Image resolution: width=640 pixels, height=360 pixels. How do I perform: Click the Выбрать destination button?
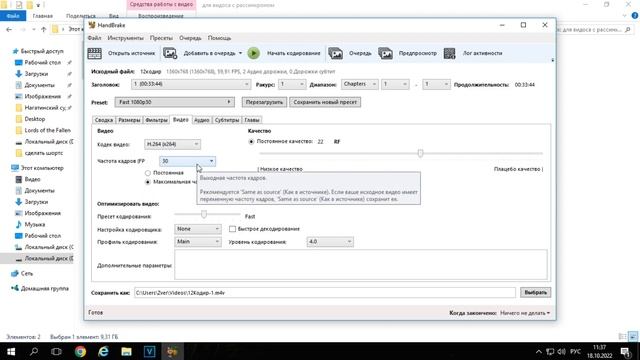point(536,293)
